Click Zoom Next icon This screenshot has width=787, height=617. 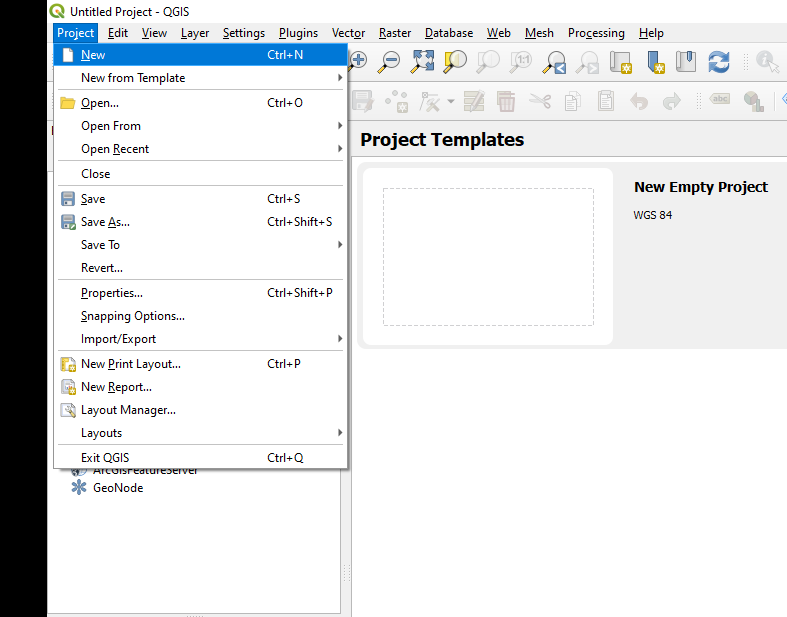click(x=587, y=62)
